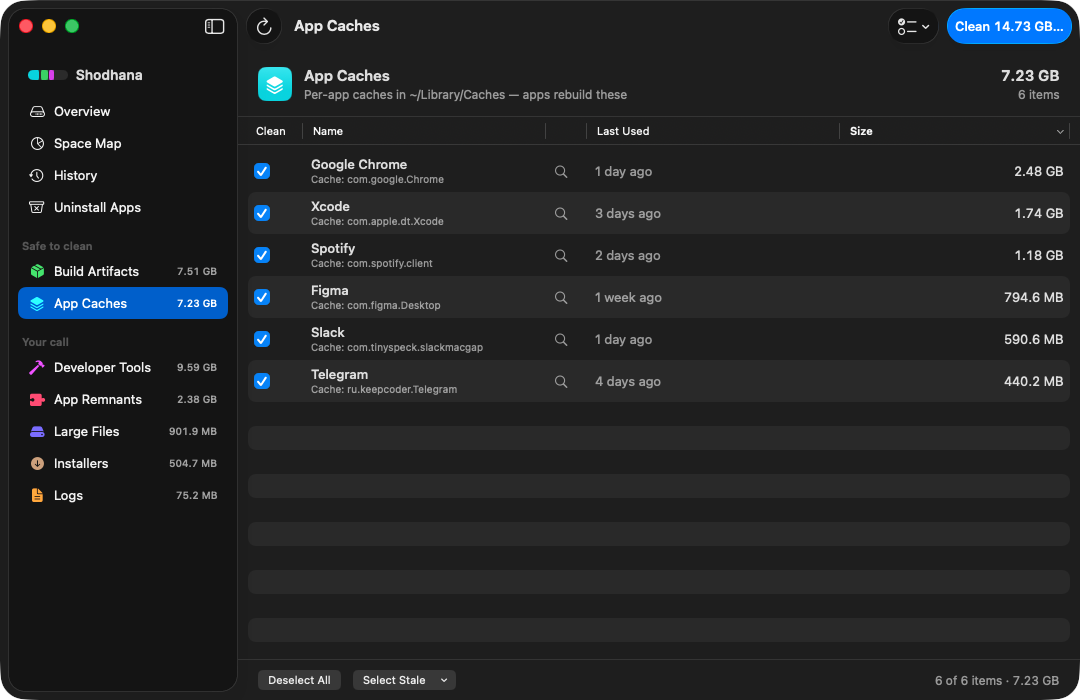Open Overview in the sidebar
Image resolution: width=1080 pixels, height=700 pixels.
123,112
